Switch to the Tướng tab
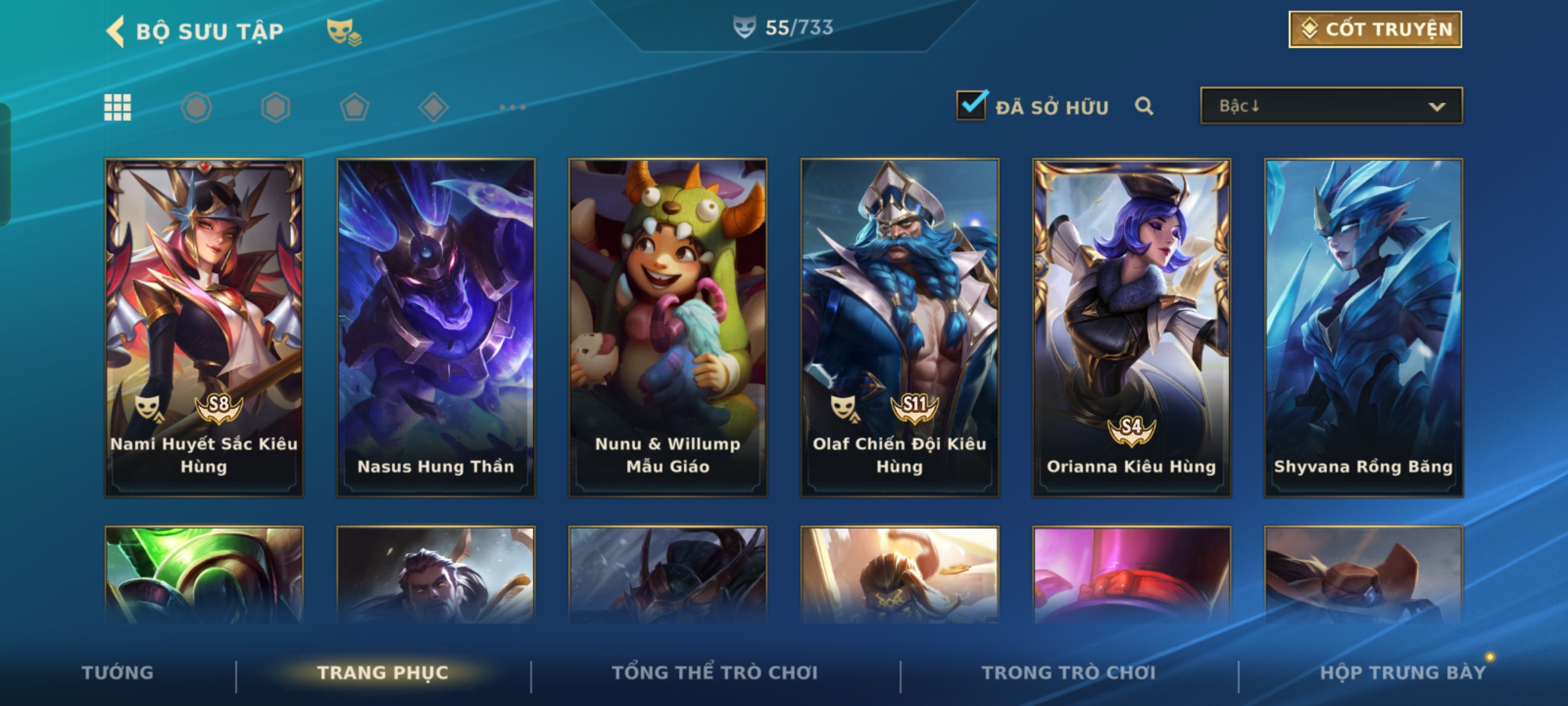 point(118,673)
